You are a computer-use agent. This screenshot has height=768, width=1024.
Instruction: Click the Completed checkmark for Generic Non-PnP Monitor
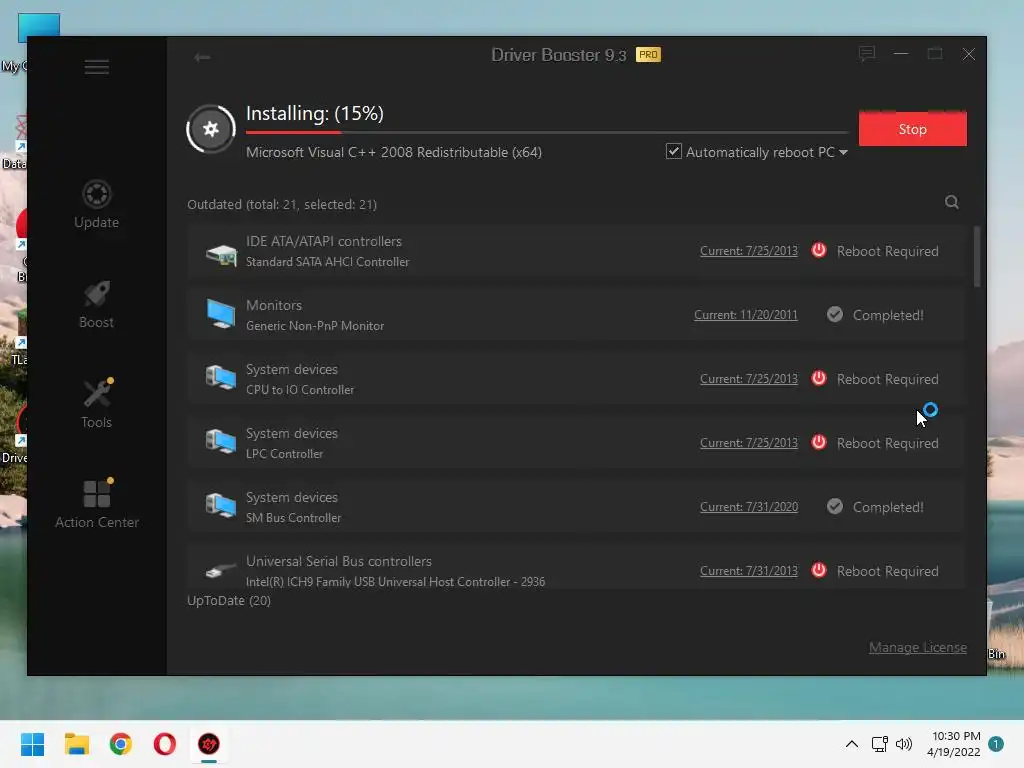835,314
